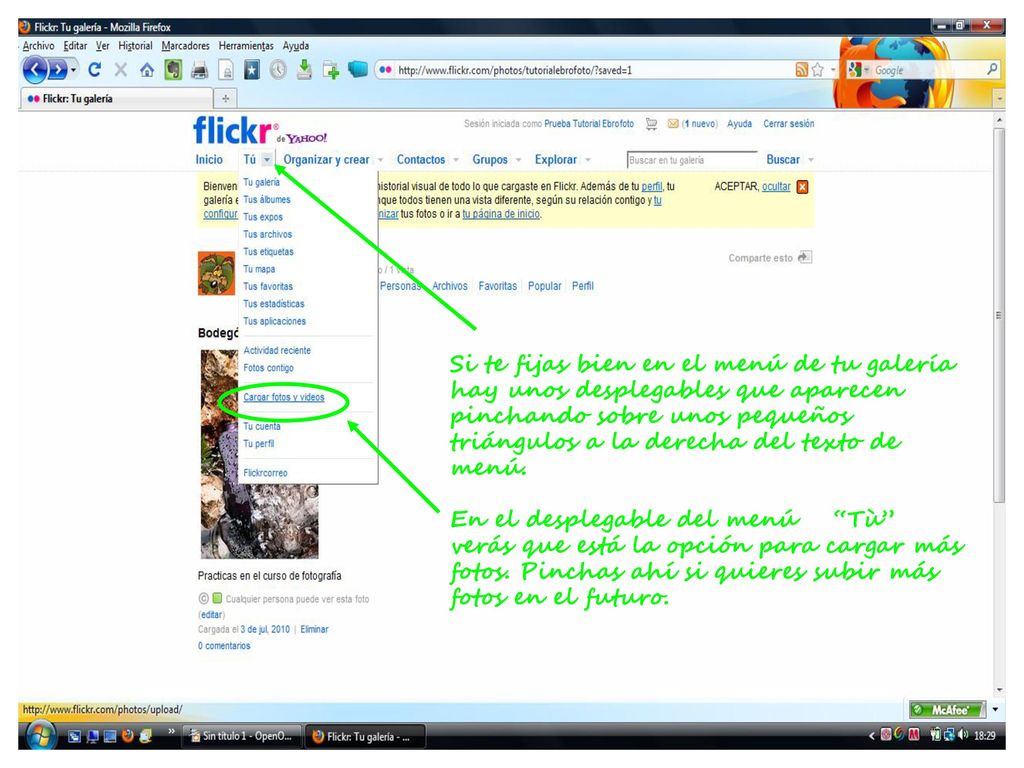Open the Favoritas gallery link
This screenshot has height=768, width=1024.
pyautogui.click(x=498, y=286)
